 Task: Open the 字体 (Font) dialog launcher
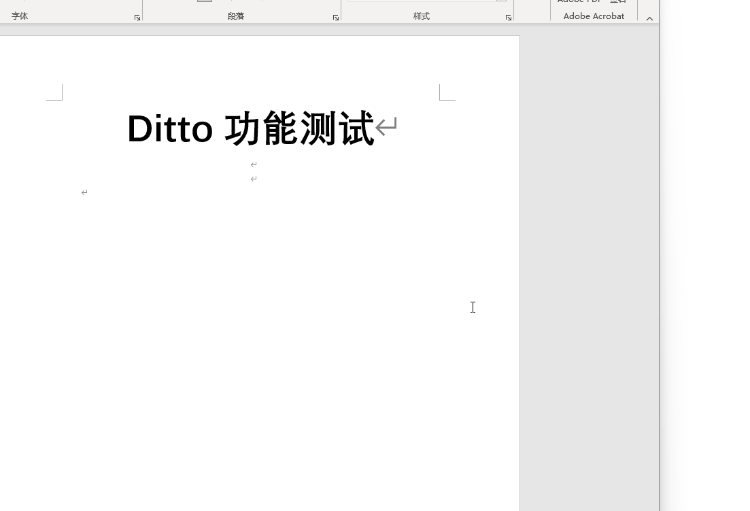[x=137, y=18]
